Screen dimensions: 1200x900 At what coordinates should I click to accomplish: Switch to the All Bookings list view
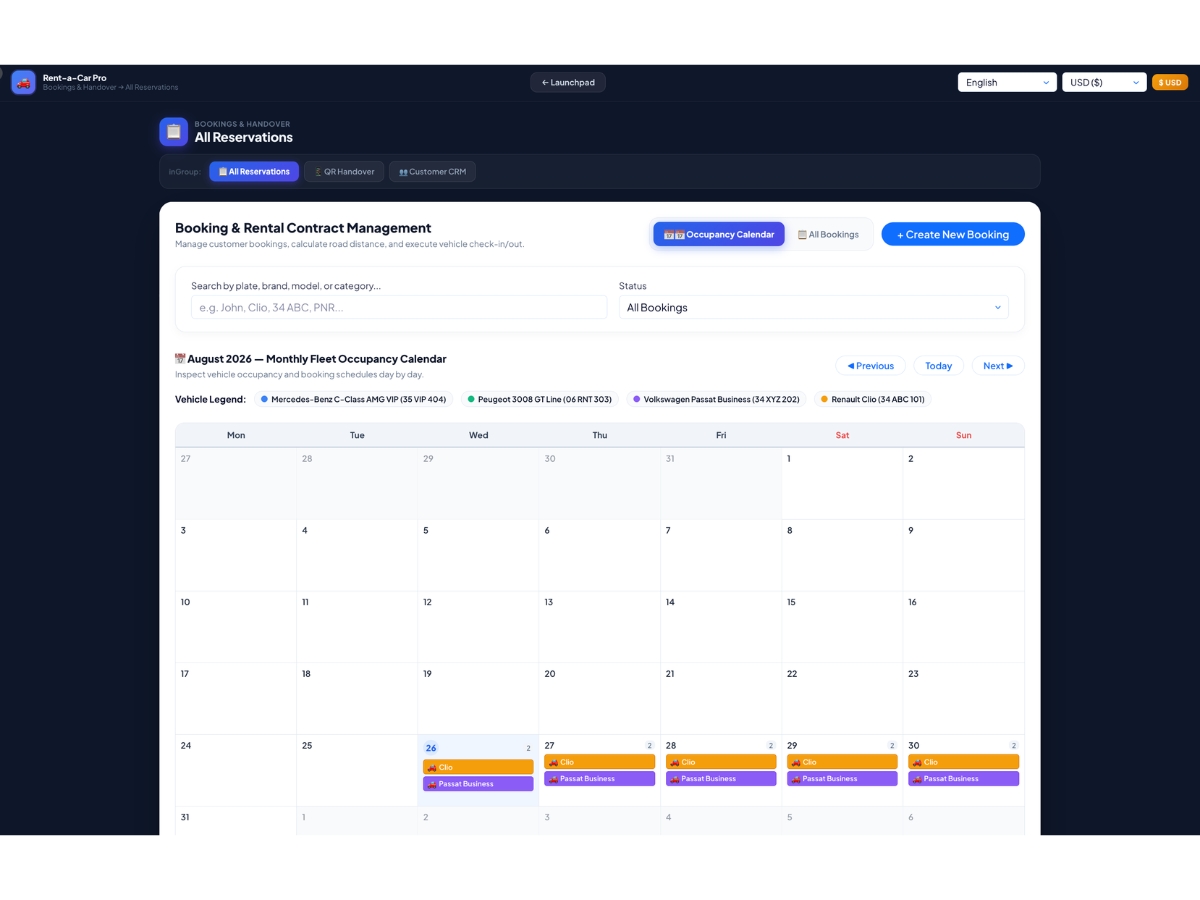pyautogui.click(x=828, y=234)
